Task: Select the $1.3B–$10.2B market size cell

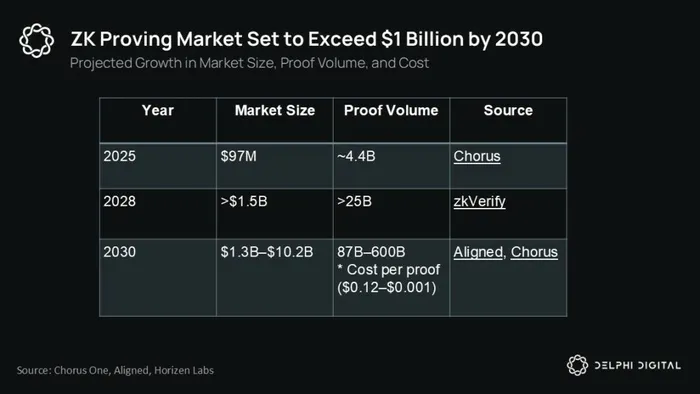Action: (x=275, y=278)
